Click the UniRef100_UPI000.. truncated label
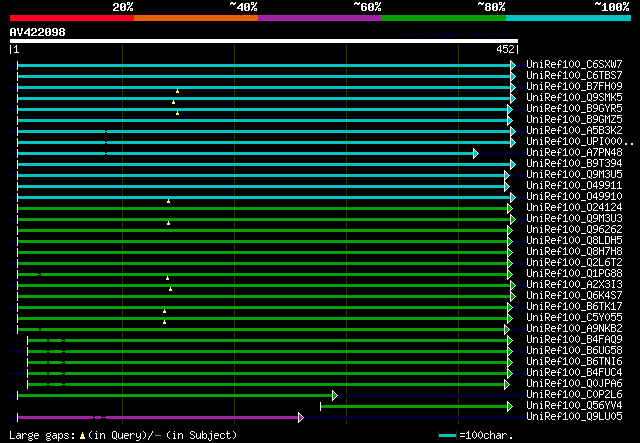 [578, 142]
